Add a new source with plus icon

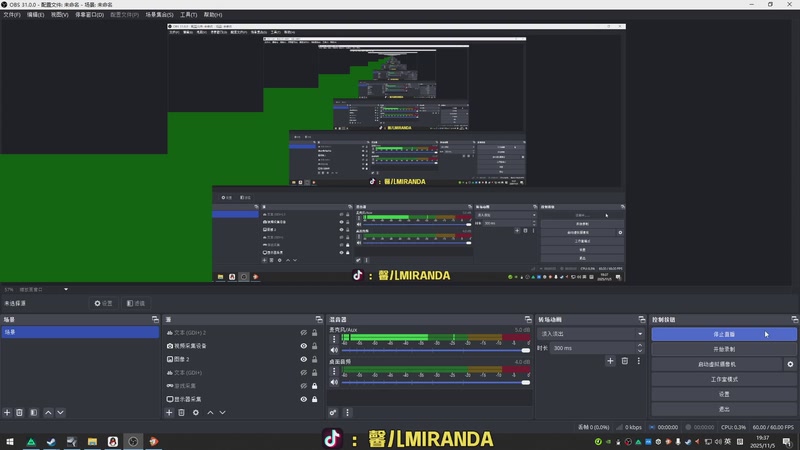click(169, 412)
